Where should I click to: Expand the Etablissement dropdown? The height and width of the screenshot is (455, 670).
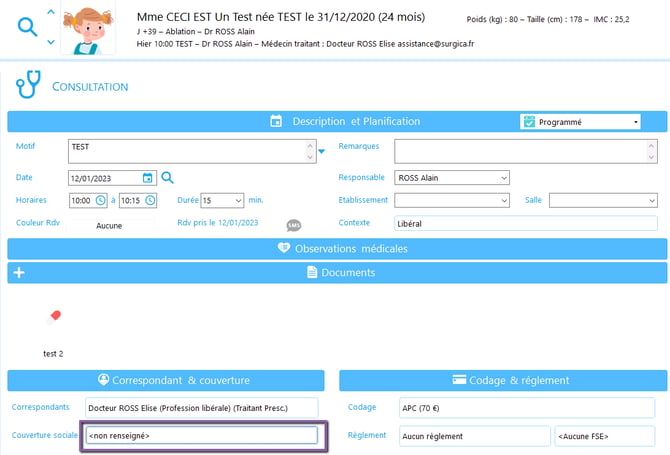[x=452, y=200]
